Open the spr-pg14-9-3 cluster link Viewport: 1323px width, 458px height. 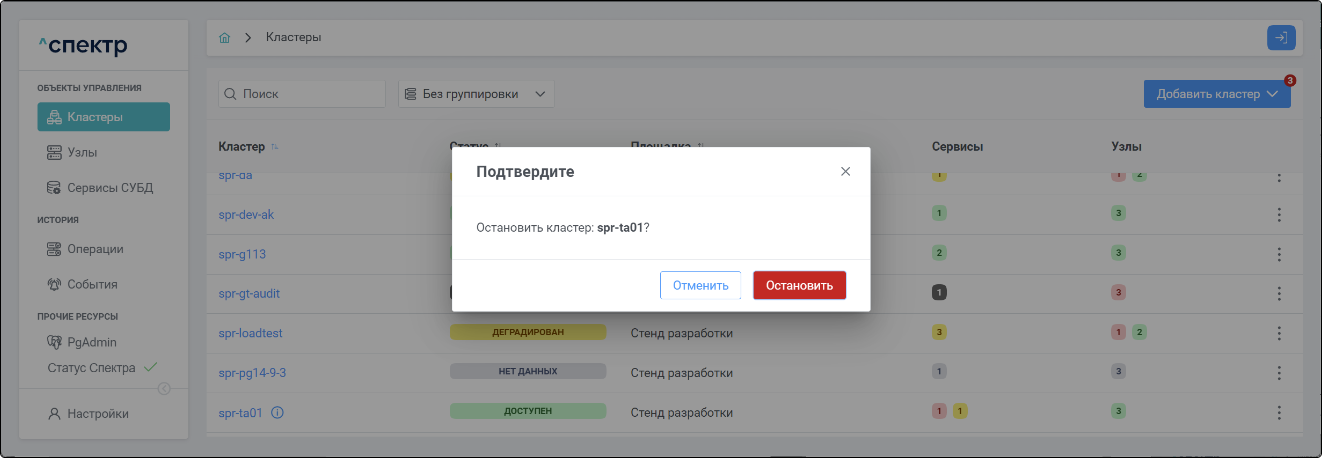pyautogui.click(x=252, y=373)
